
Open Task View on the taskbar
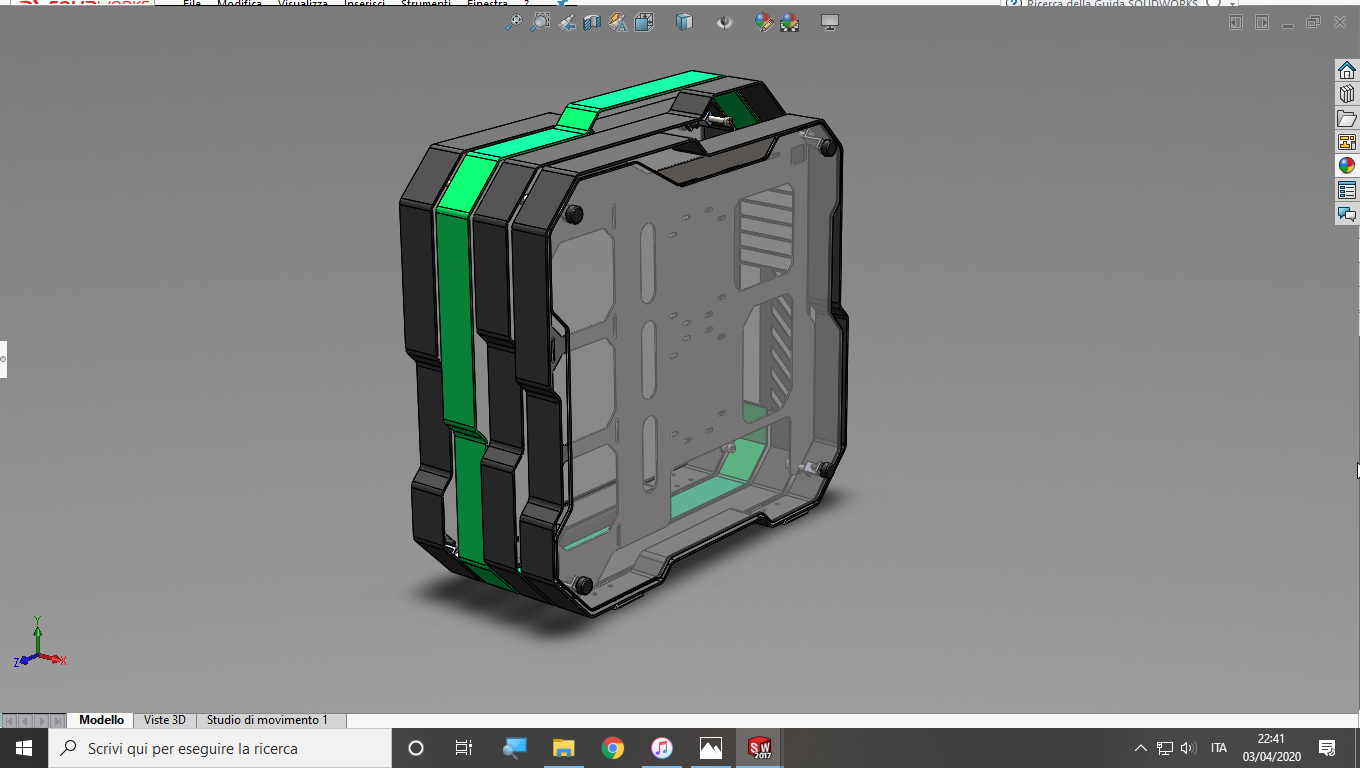pos(464,748)
